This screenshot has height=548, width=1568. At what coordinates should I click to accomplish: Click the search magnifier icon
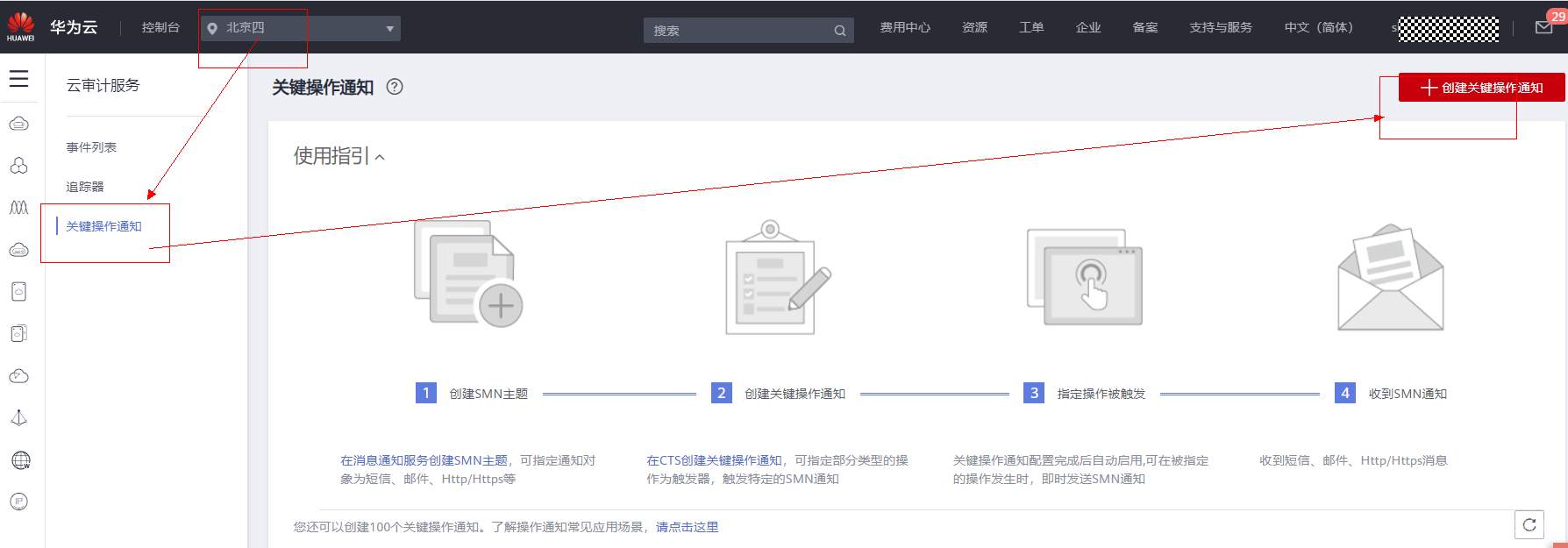click(x=839, y=31)
